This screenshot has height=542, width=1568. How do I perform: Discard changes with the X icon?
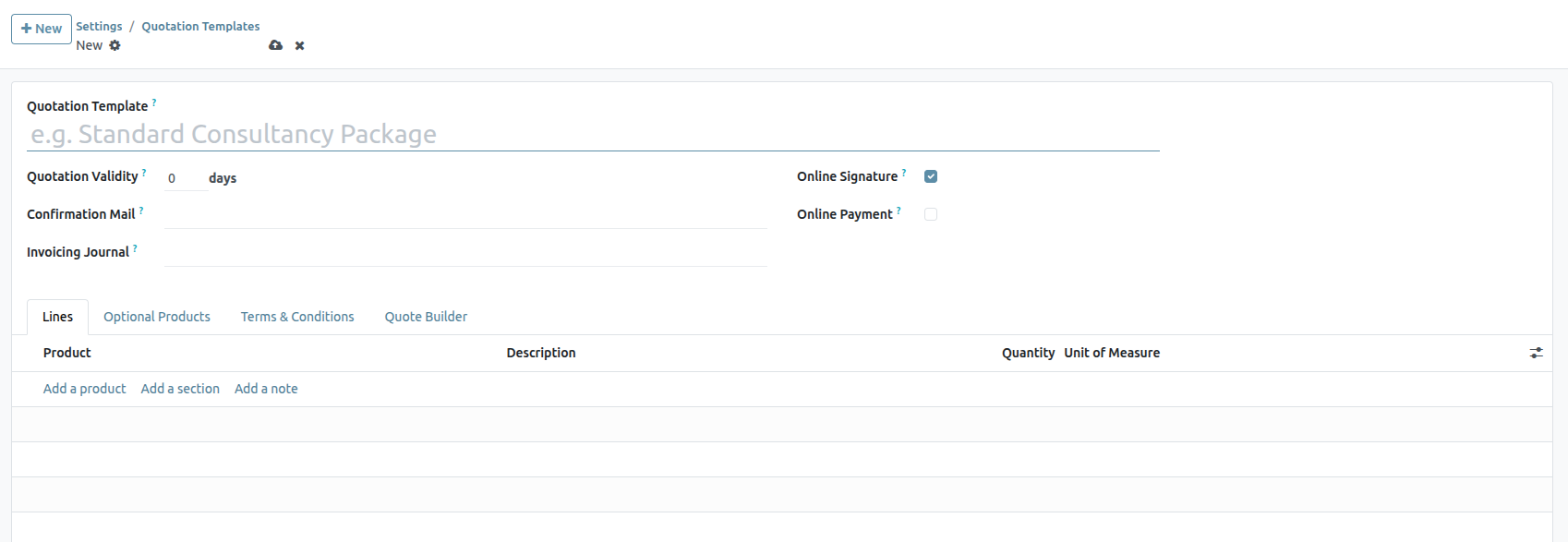pos(299,45)
